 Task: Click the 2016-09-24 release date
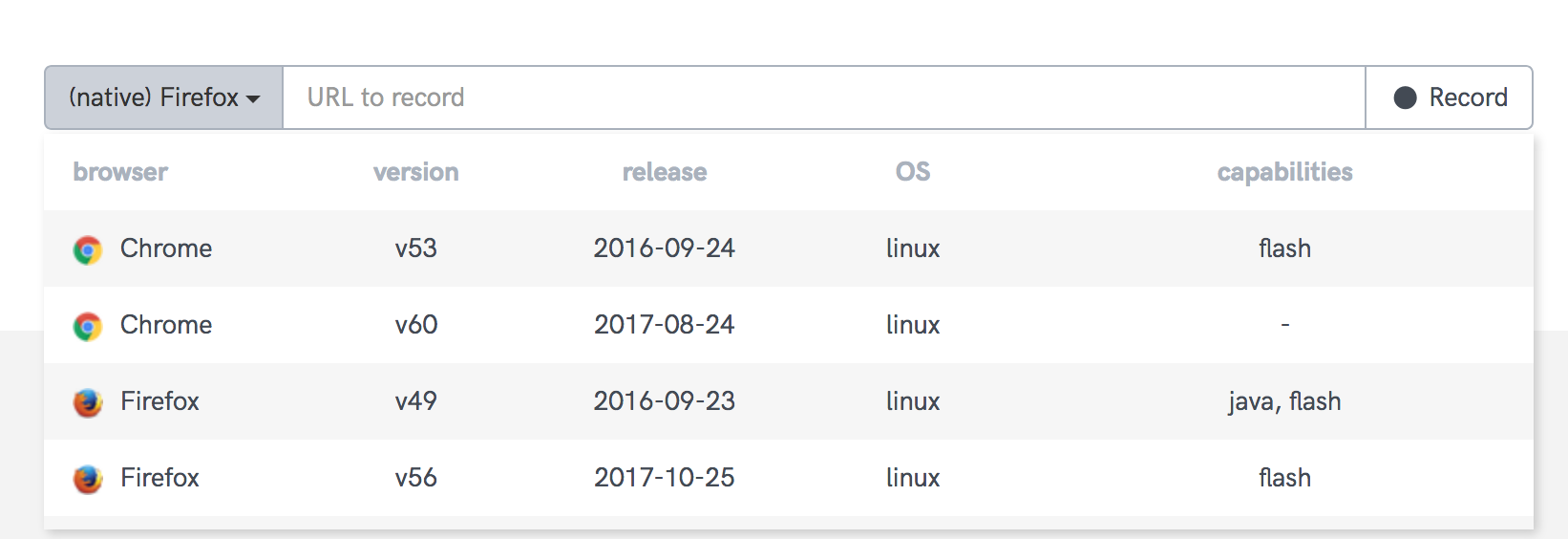pyautogui.click(x=665, y=248)
